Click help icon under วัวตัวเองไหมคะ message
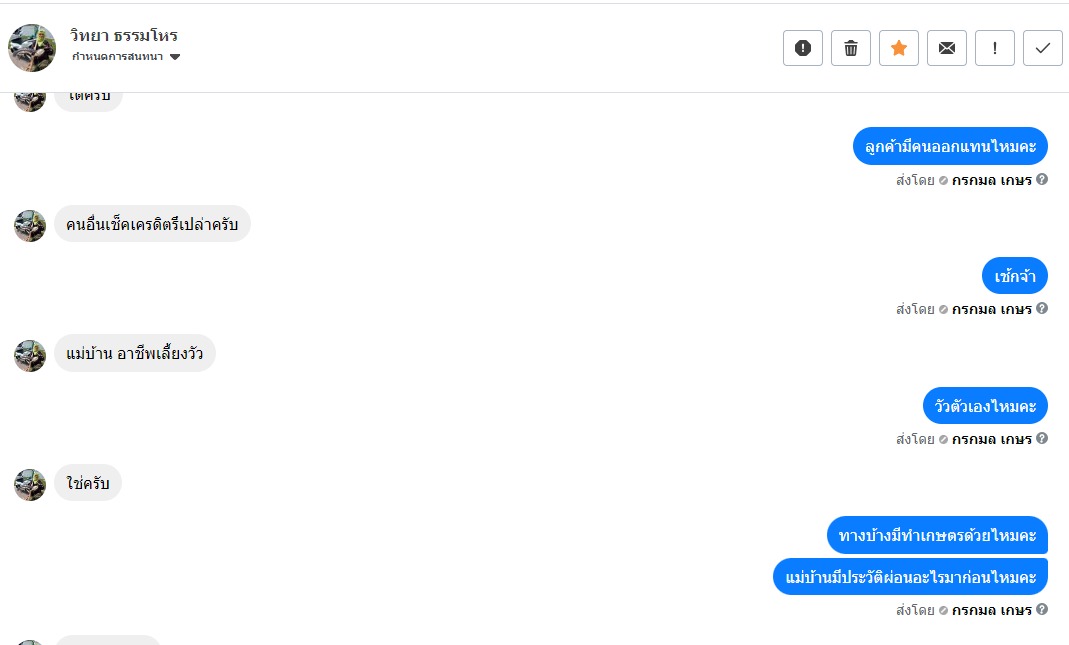The width and height of the screenshot is (1069, 645). click(1042, 438)
